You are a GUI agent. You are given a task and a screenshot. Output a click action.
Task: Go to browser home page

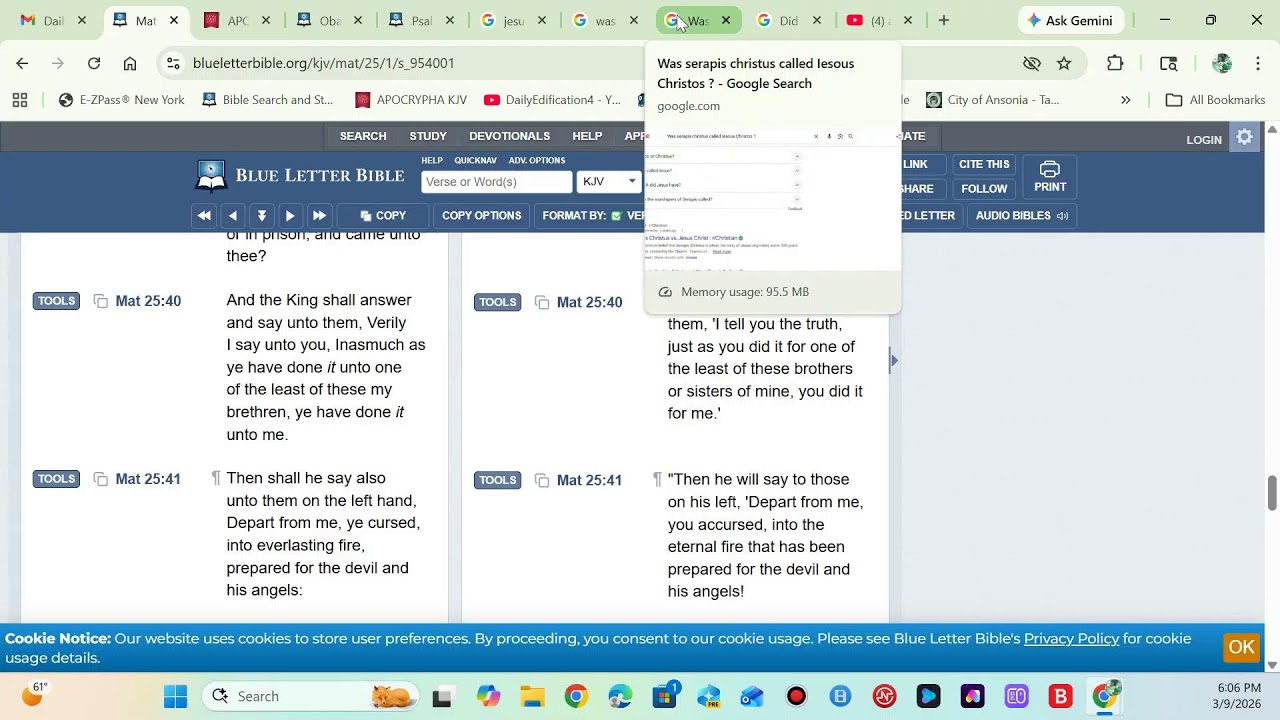(x=130, y=63)
